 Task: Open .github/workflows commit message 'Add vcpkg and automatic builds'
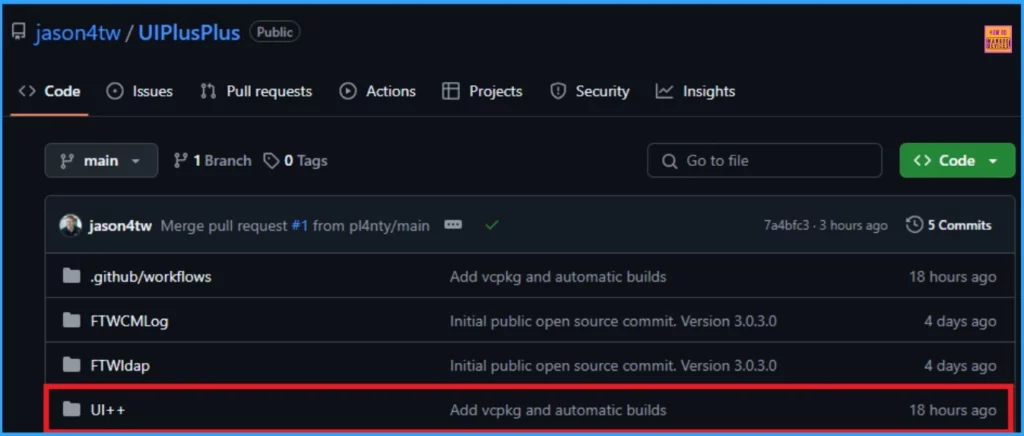pos(558,277)
